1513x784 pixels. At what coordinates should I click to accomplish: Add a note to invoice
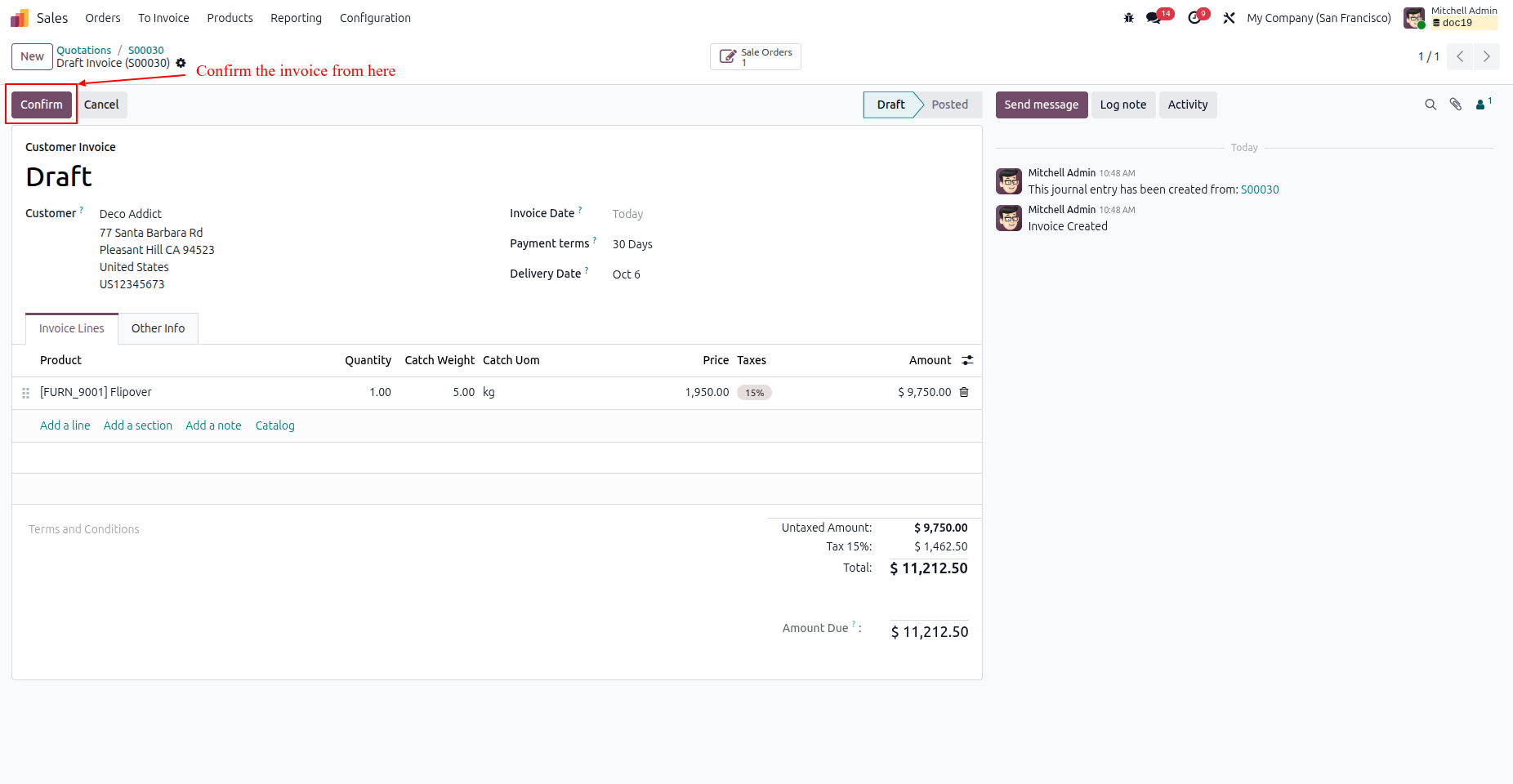213,425
